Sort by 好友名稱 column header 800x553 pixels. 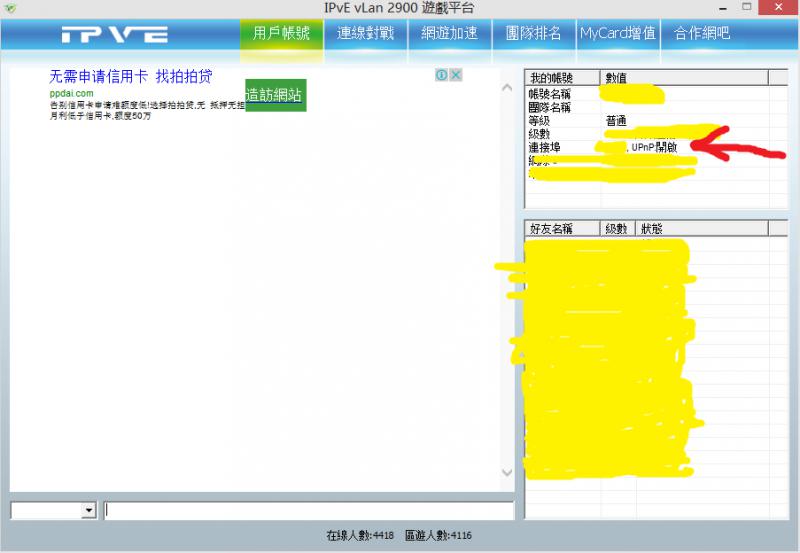562,228
